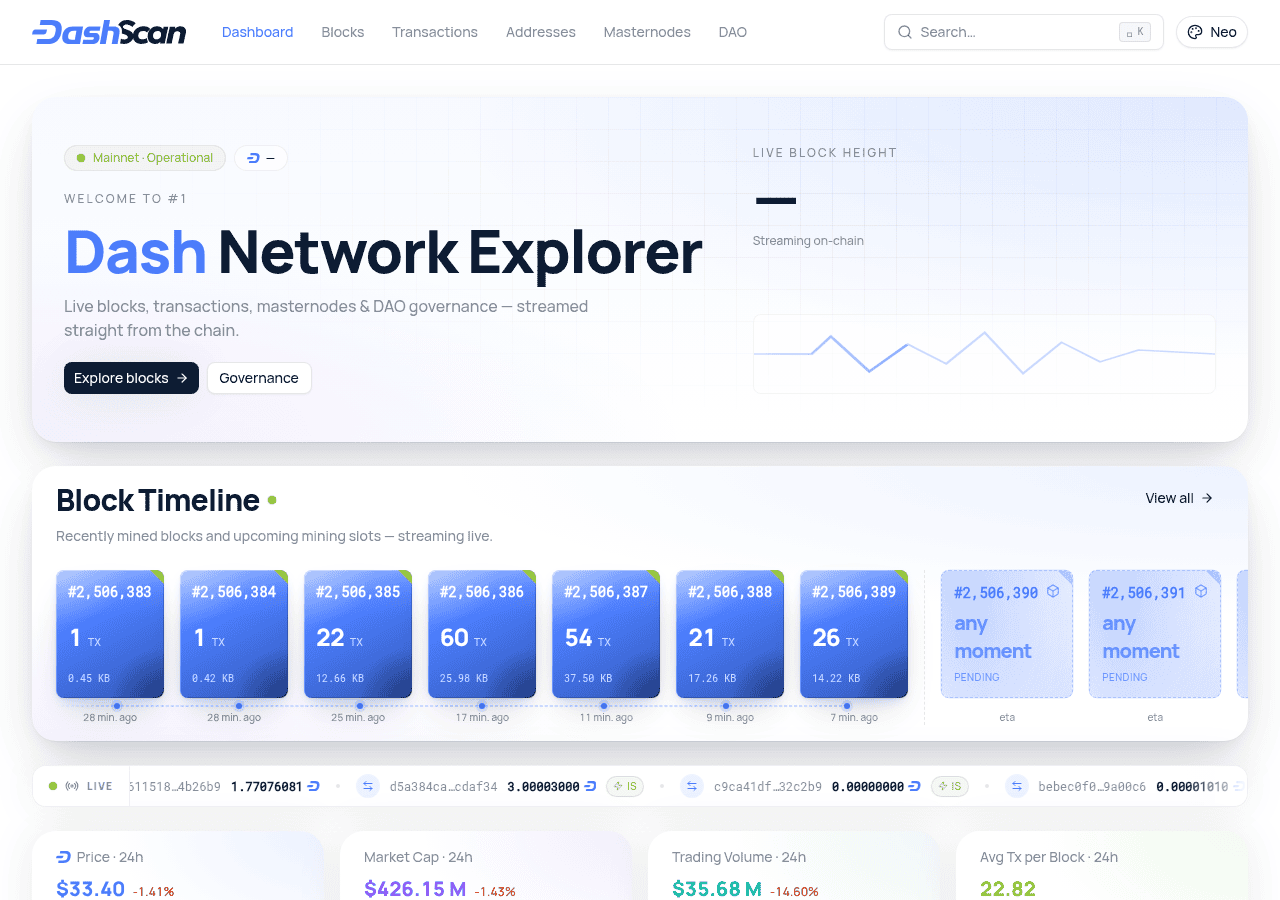Click the Dash icon after 3.00003000
Image resolution: width=1280 pixels, height=900 pixels.
pyautogui.click(x=590, y=786)
